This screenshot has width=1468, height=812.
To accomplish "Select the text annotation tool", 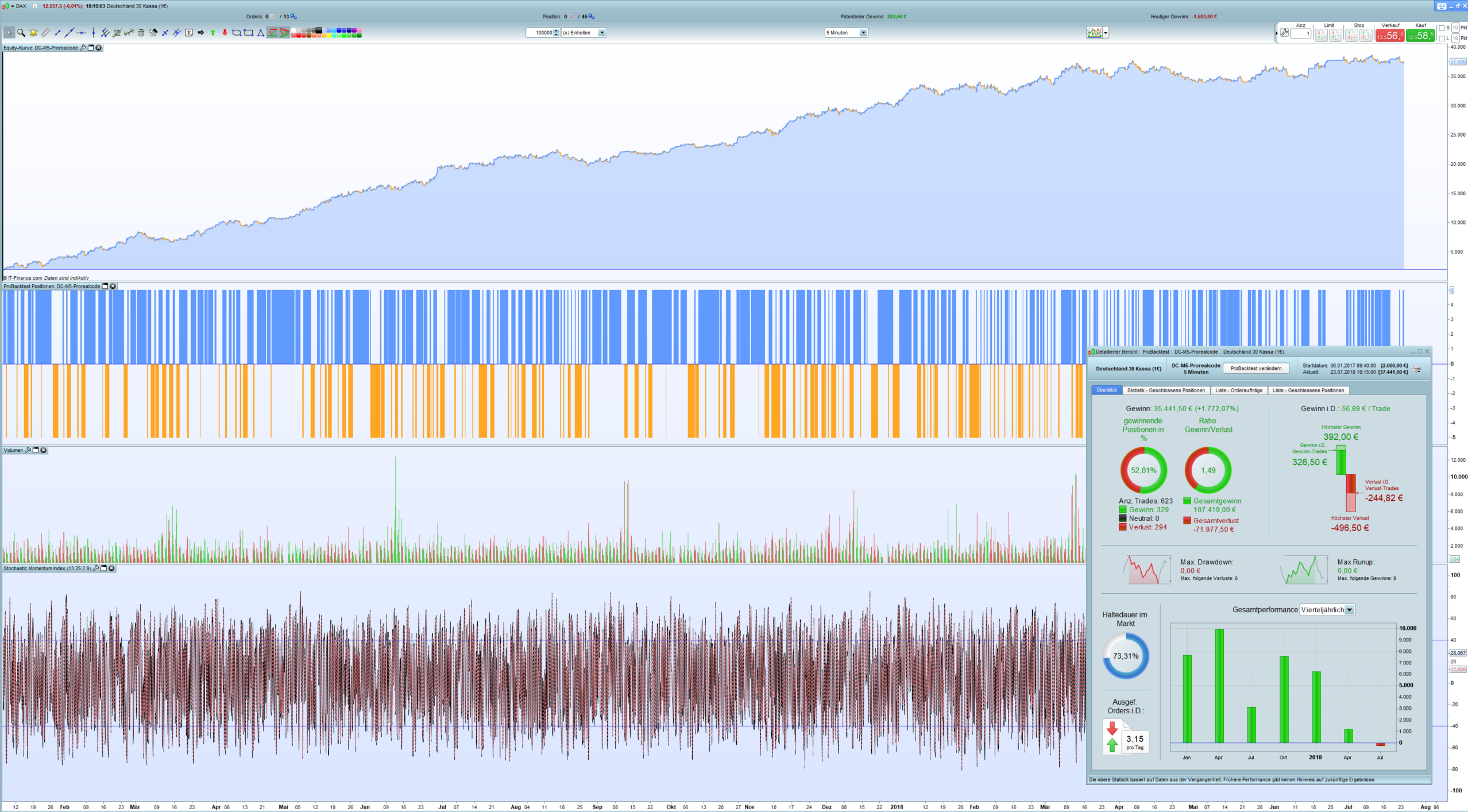I will coord(188,33).
